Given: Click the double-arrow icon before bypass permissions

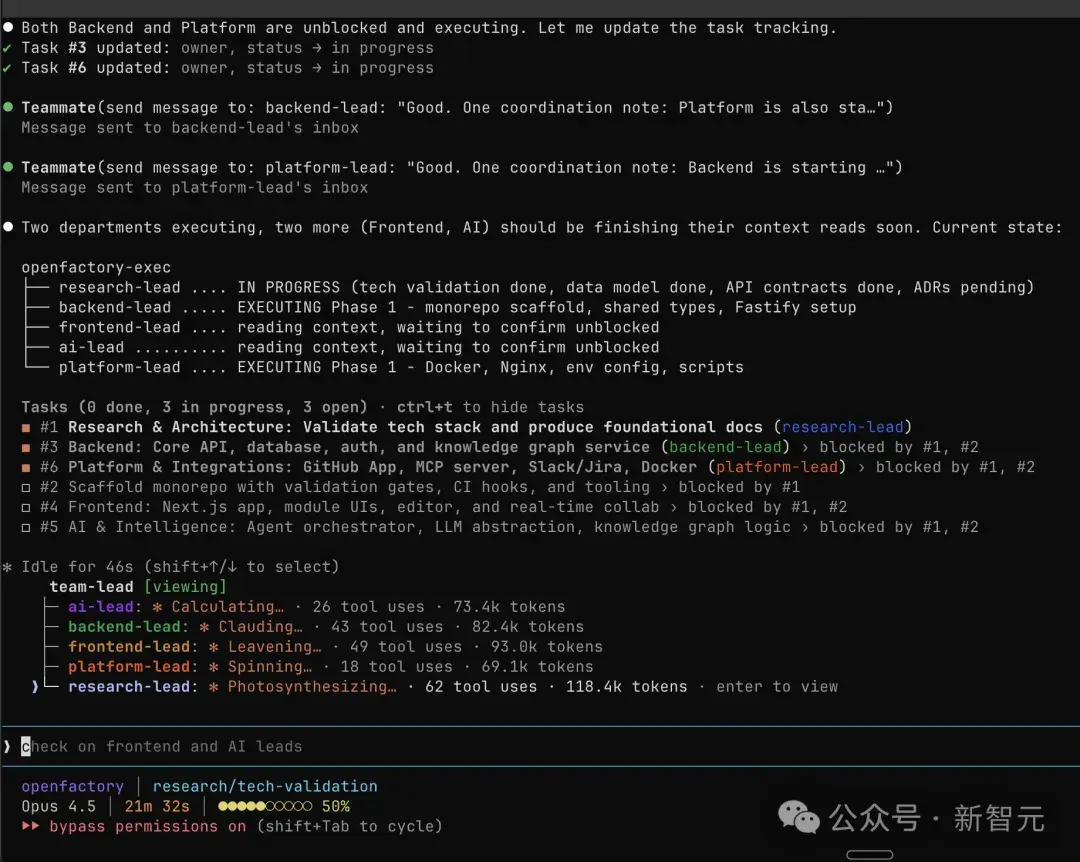Looking at the screenshot, I should (30, 825).
